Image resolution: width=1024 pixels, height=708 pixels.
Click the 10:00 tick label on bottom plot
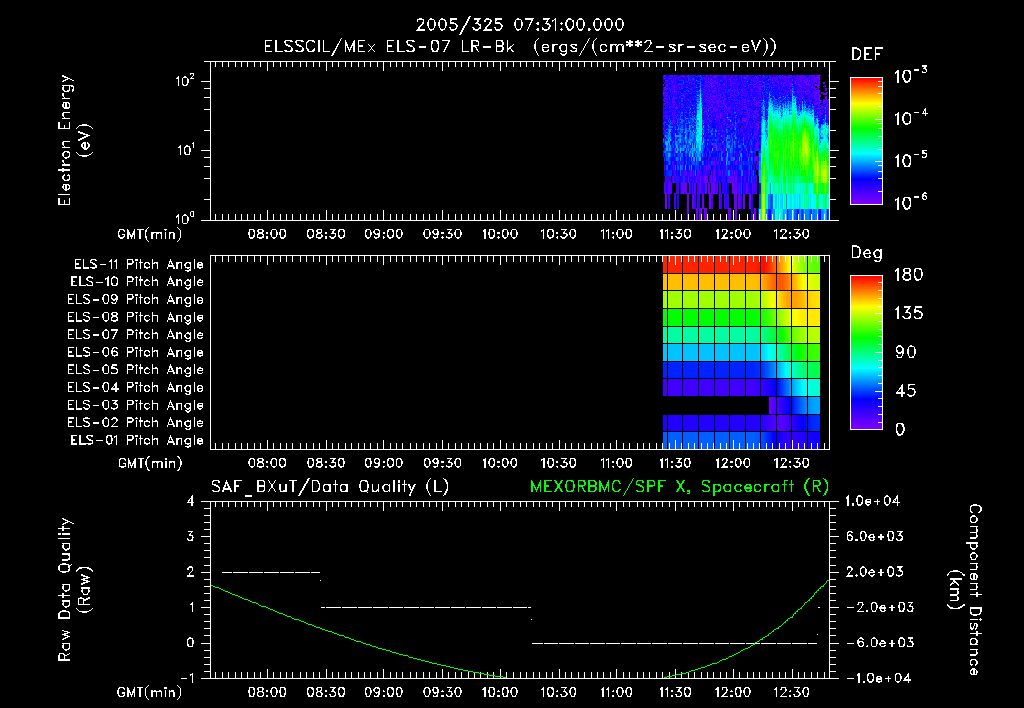click(x=500, y=692)
